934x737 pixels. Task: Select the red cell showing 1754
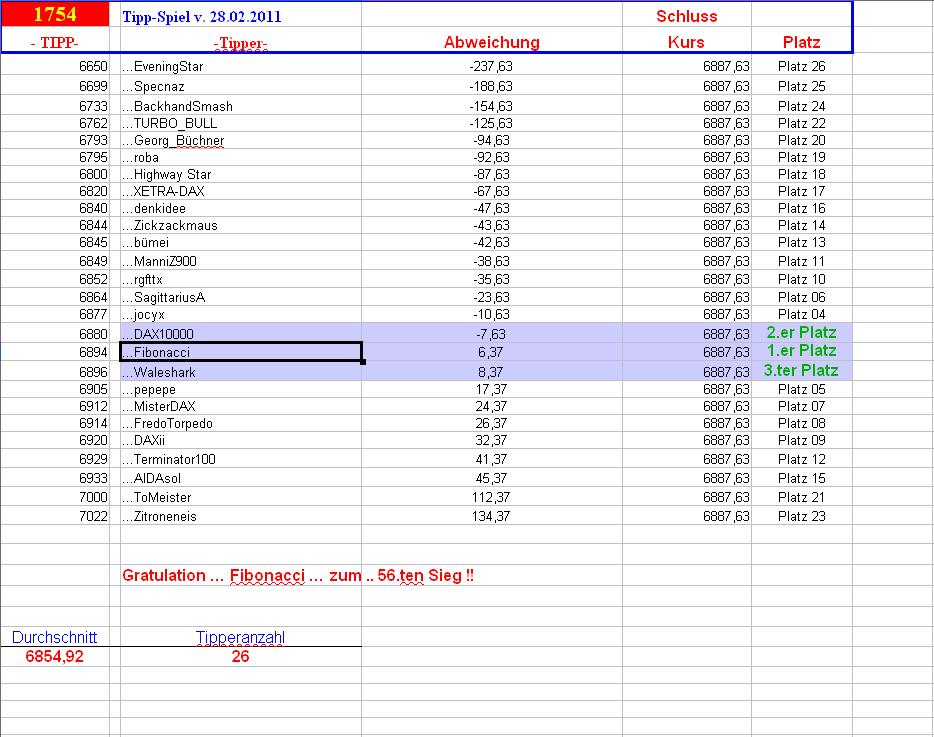(55, 14)
